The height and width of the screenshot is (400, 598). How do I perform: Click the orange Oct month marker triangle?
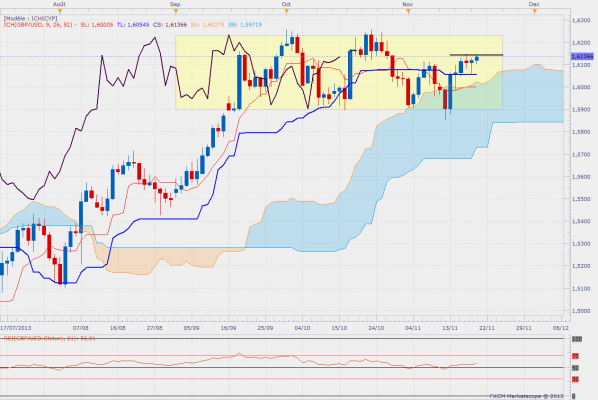click(x=287, y=11)
